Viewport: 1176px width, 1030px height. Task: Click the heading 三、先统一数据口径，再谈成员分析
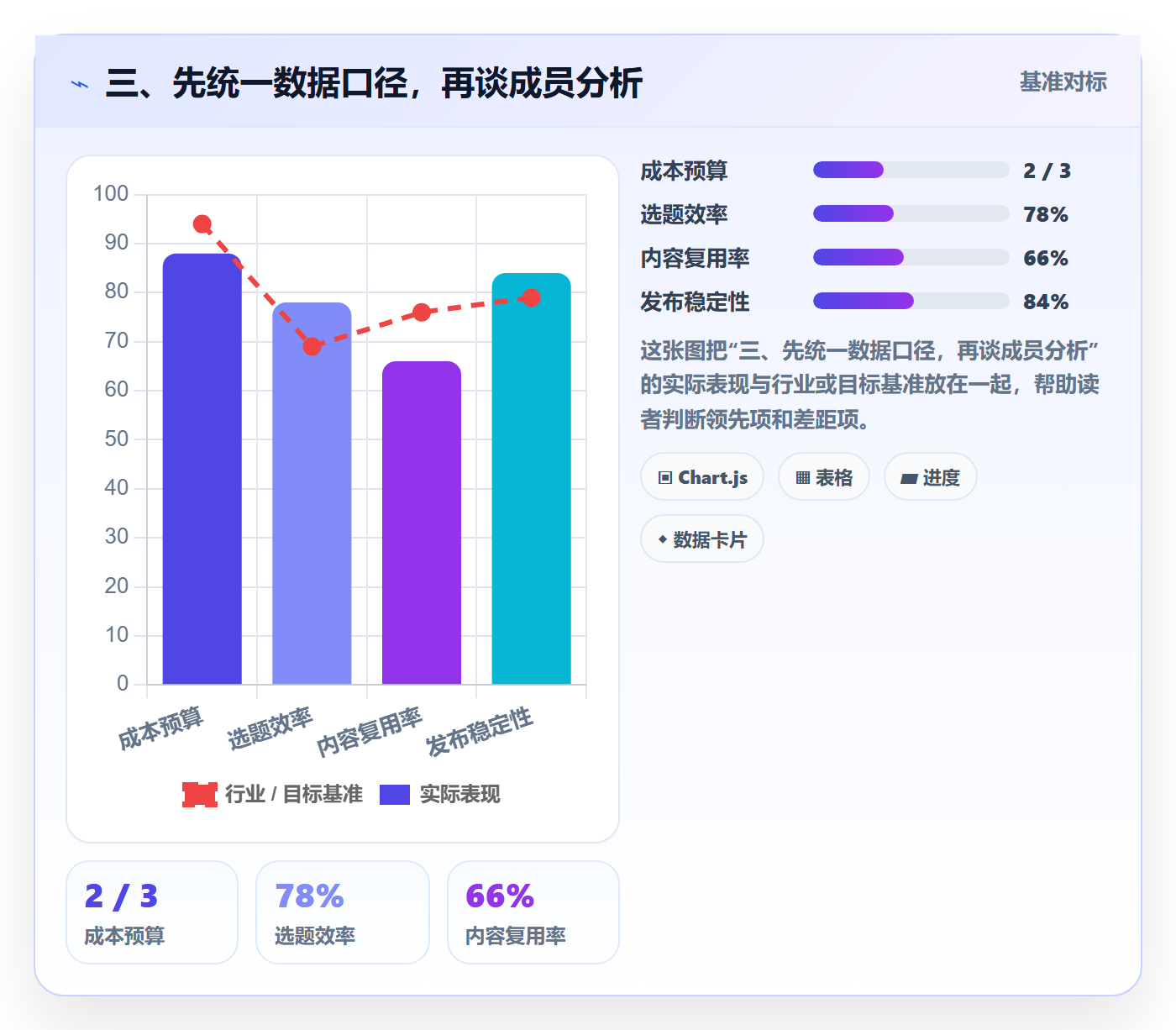[x=374, y=83]
